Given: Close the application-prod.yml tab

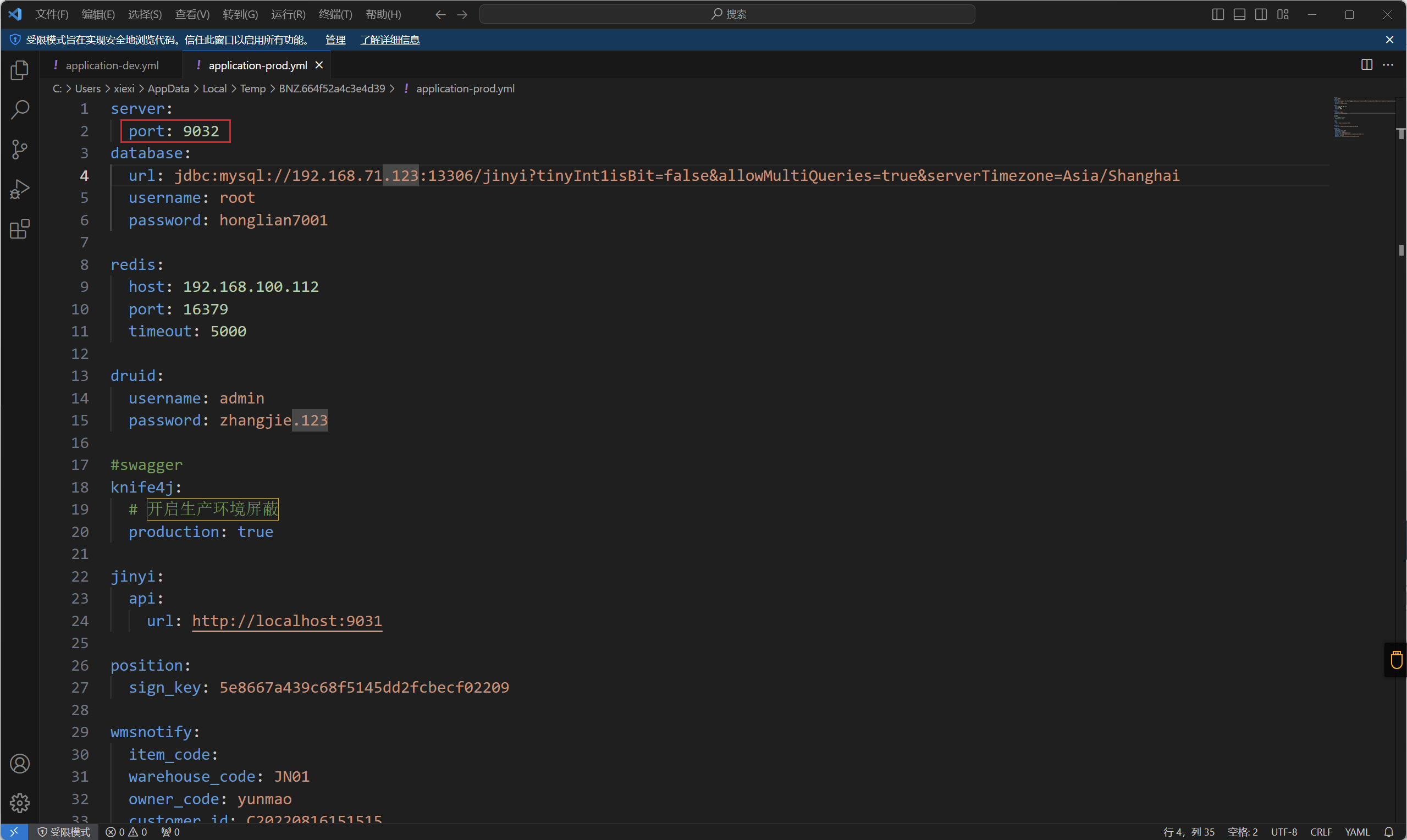Looking at the screenshot, I should pos(319,65).
